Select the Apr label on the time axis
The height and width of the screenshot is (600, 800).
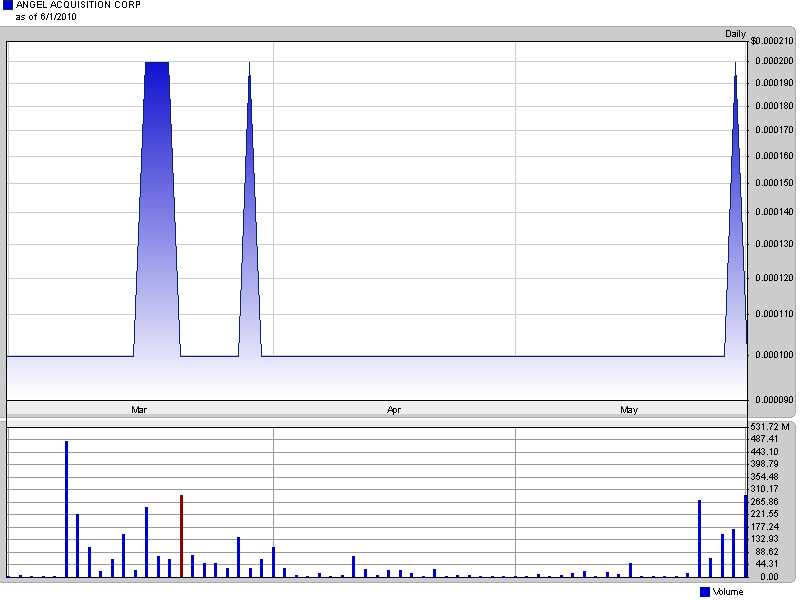[x=394, y=410]
